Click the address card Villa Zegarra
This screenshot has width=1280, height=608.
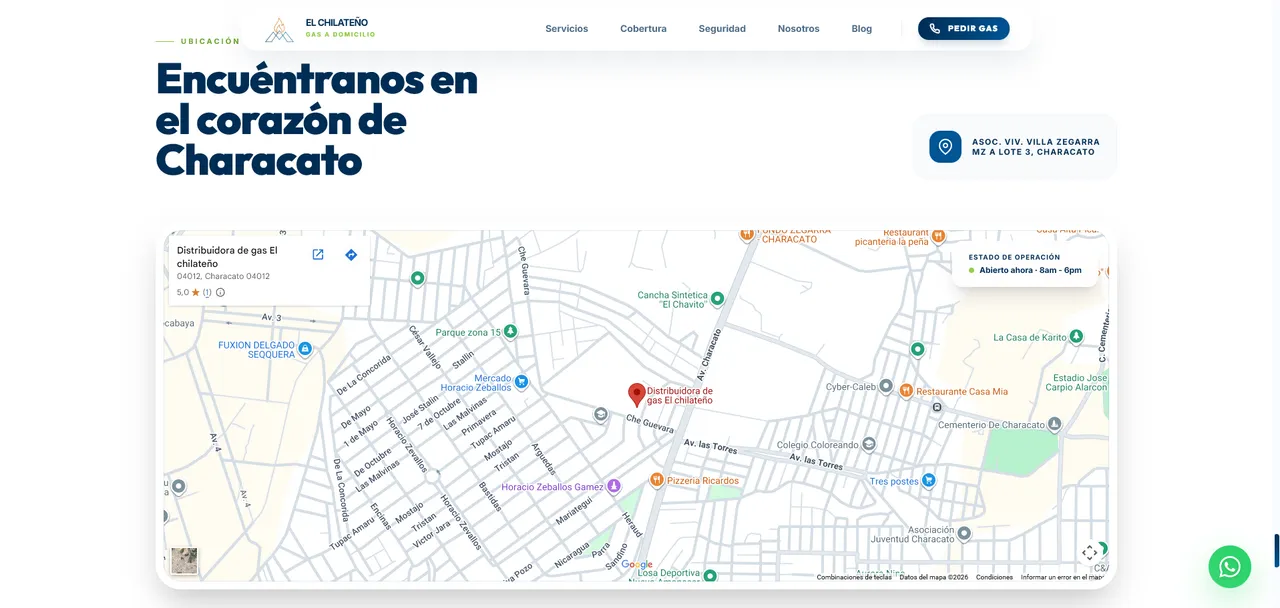1015,147
